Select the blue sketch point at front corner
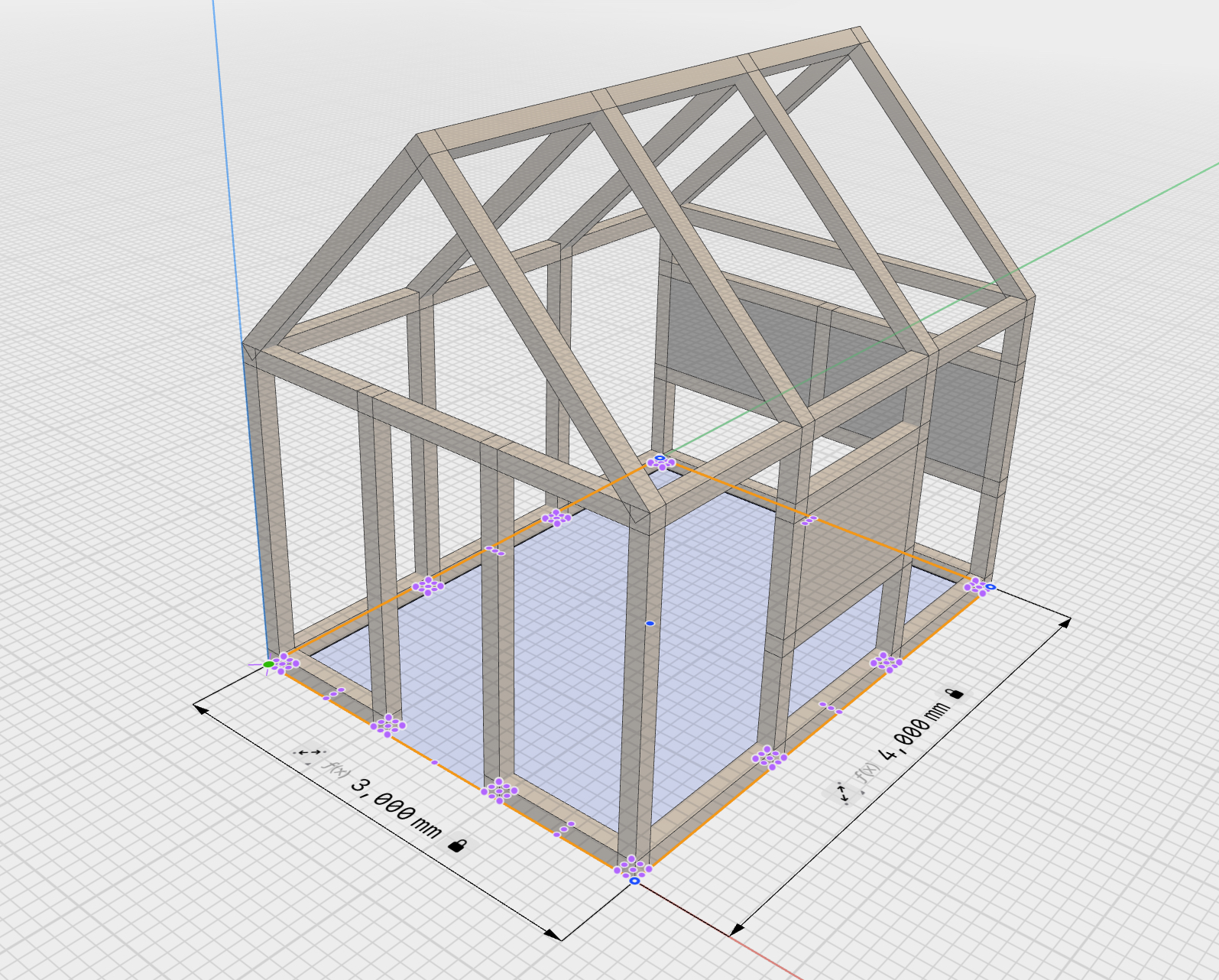This screenshot has width=1219, height=980. 634,881
